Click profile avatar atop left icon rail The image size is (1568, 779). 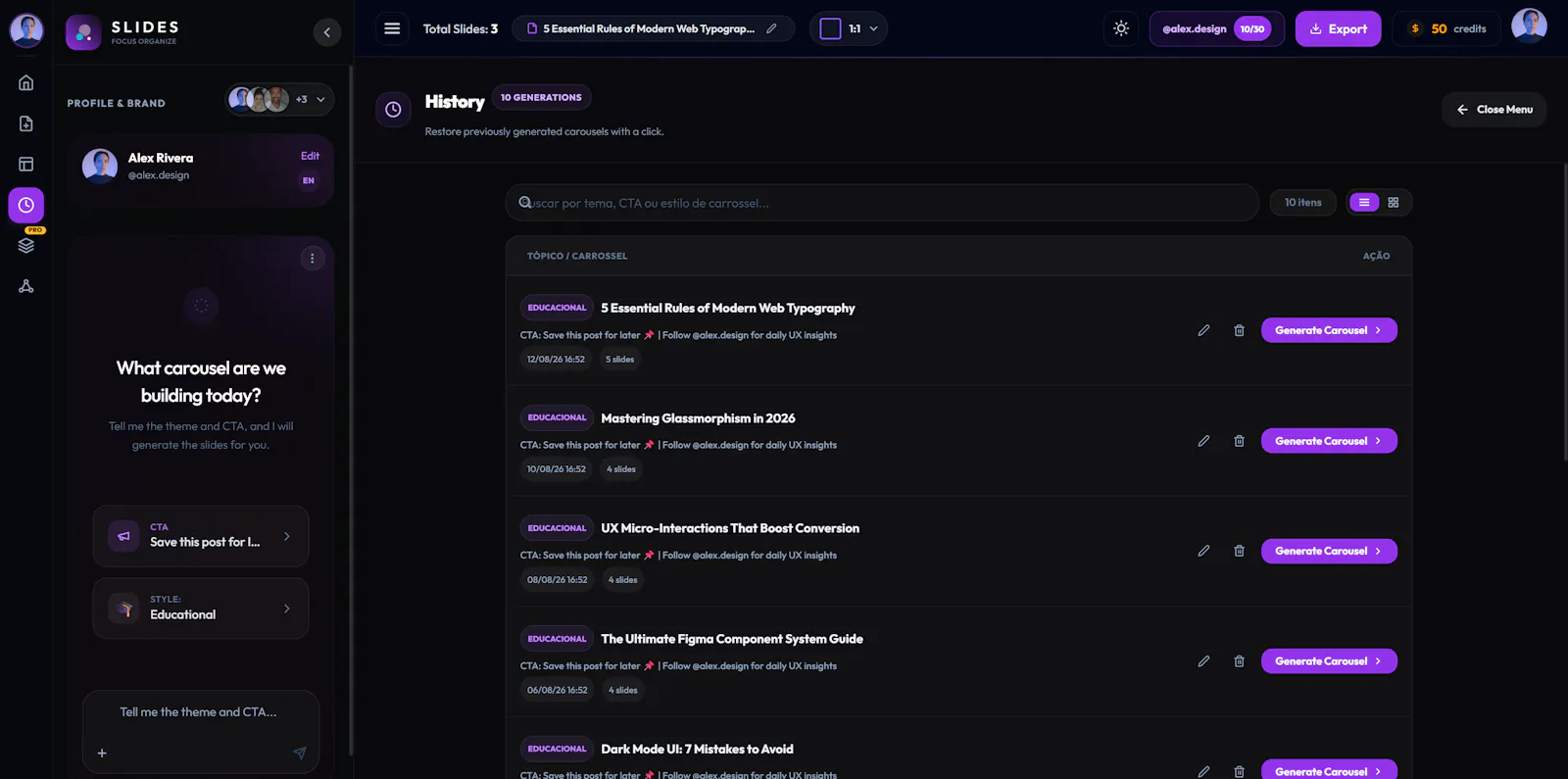point(26,30)
